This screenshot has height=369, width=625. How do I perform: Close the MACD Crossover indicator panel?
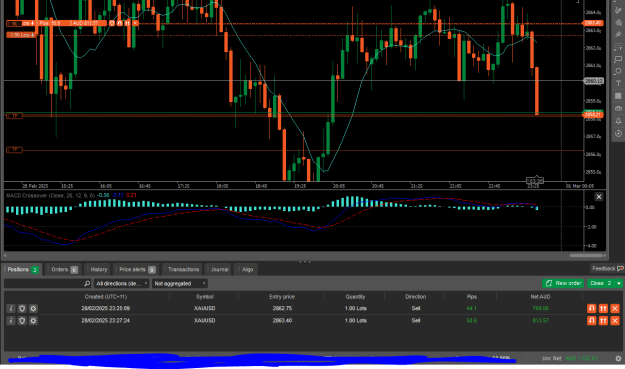pyautogui.click(x=599, y=196)
